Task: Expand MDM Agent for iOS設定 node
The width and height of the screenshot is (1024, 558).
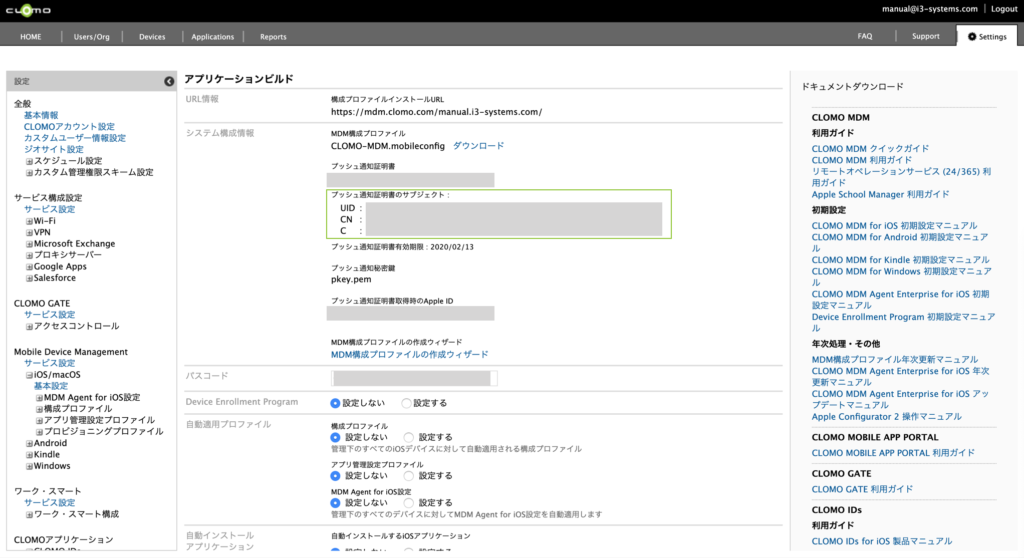Action: tap(39, 398)
